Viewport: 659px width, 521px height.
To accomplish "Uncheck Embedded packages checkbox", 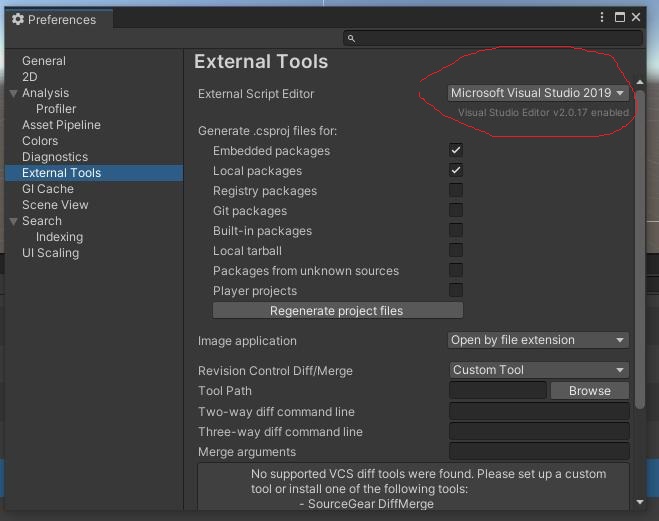I will (456, 150).
